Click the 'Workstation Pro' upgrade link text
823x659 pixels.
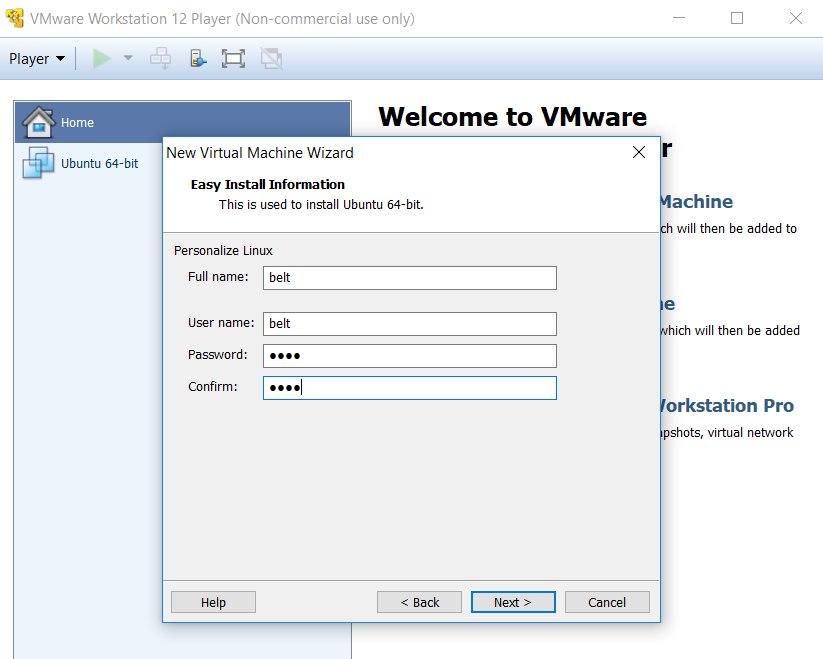726,406
